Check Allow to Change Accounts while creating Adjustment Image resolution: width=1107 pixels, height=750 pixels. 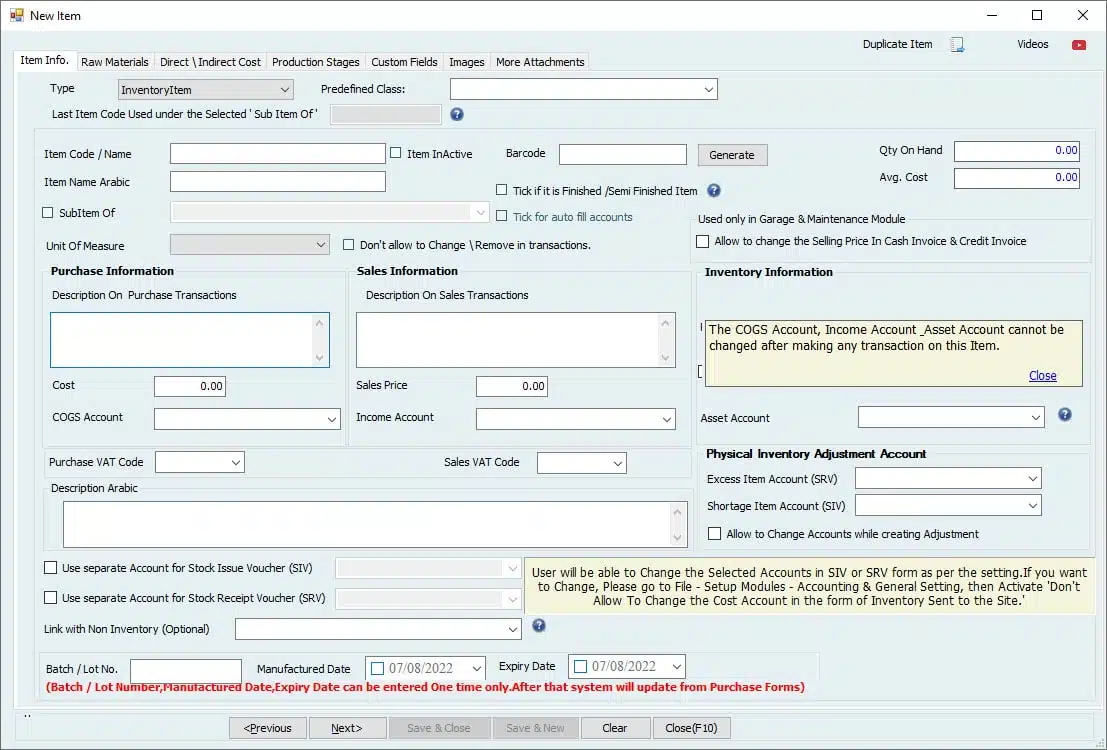(x=714, y=534)
